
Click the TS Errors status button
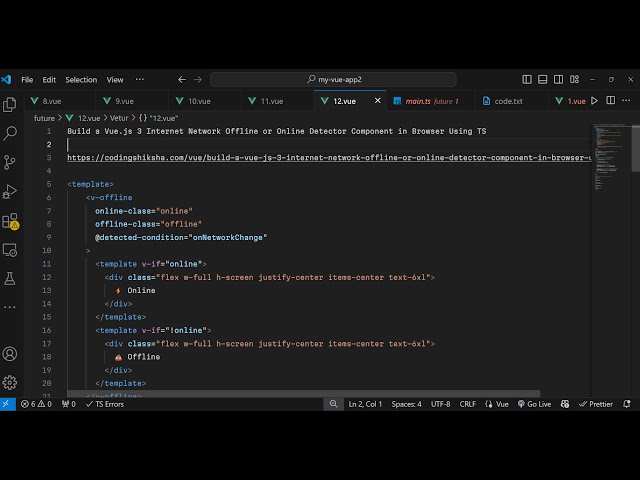108,404
